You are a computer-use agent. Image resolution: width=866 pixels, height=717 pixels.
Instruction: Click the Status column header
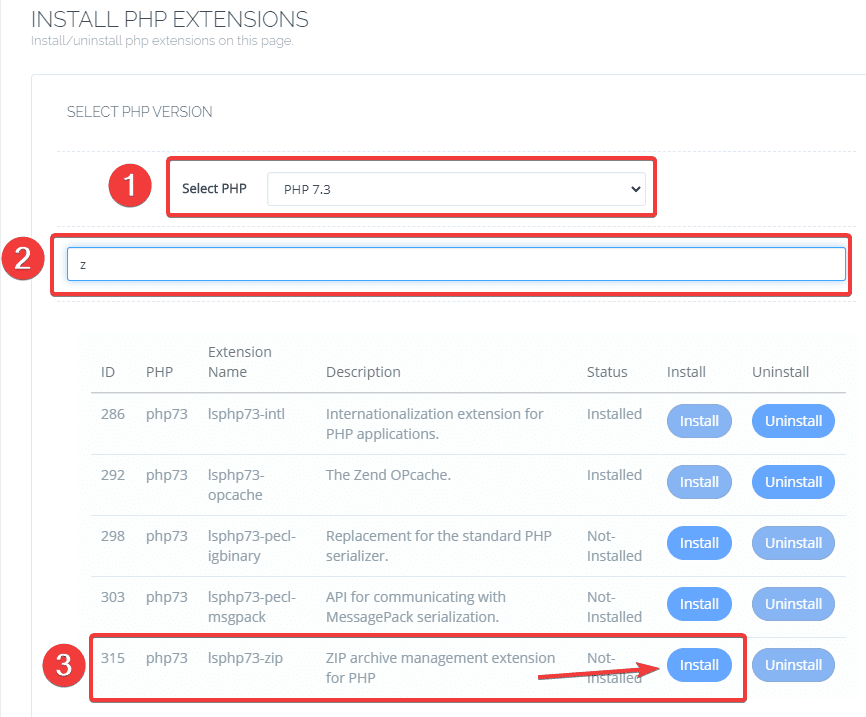coord(607,372)
